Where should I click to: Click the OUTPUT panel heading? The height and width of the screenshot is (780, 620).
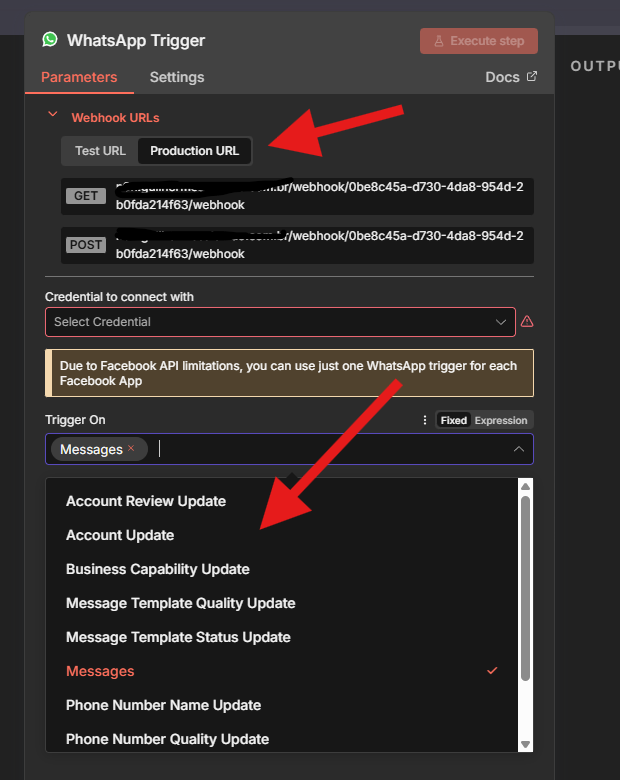(x=595, y=66)
